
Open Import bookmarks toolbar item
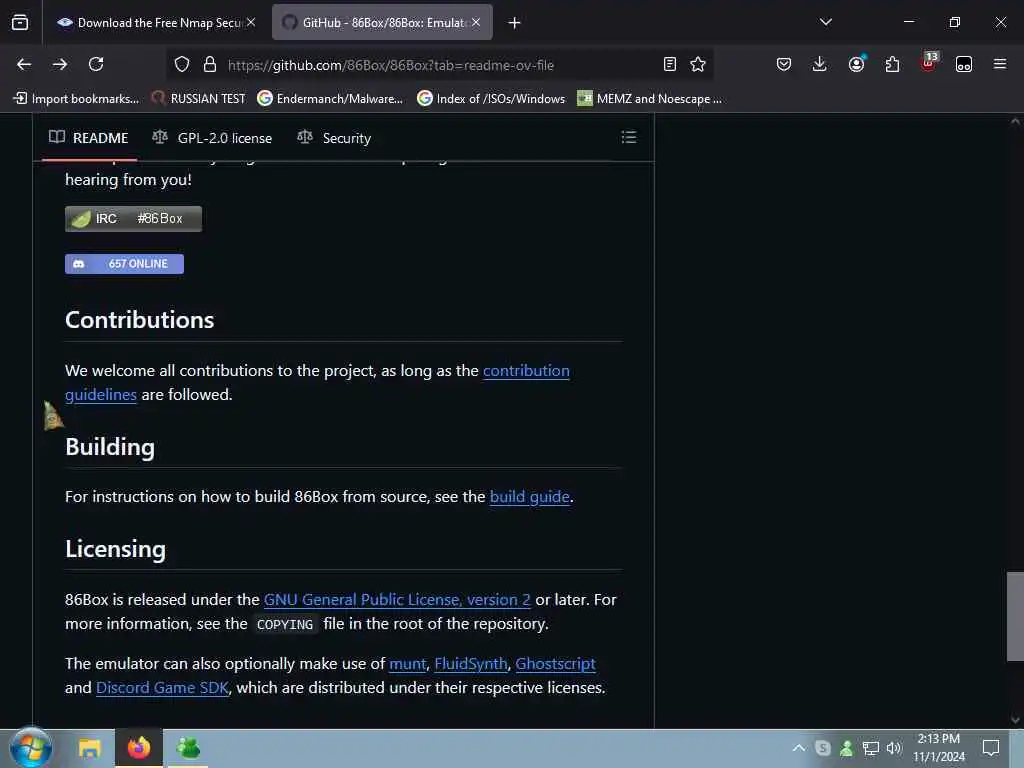(x=76, y=99)
